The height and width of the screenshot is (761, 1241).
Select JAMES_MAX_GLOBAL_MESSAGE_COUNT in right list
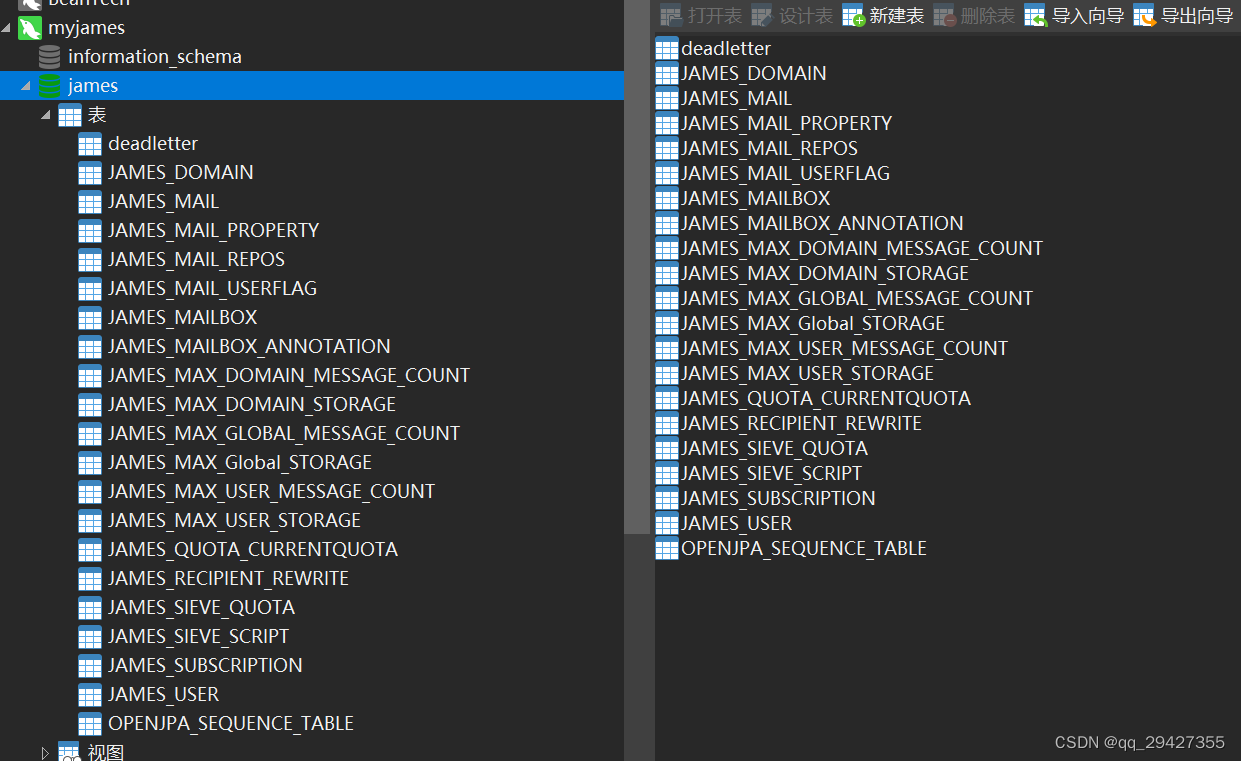[x=857, y=298]
